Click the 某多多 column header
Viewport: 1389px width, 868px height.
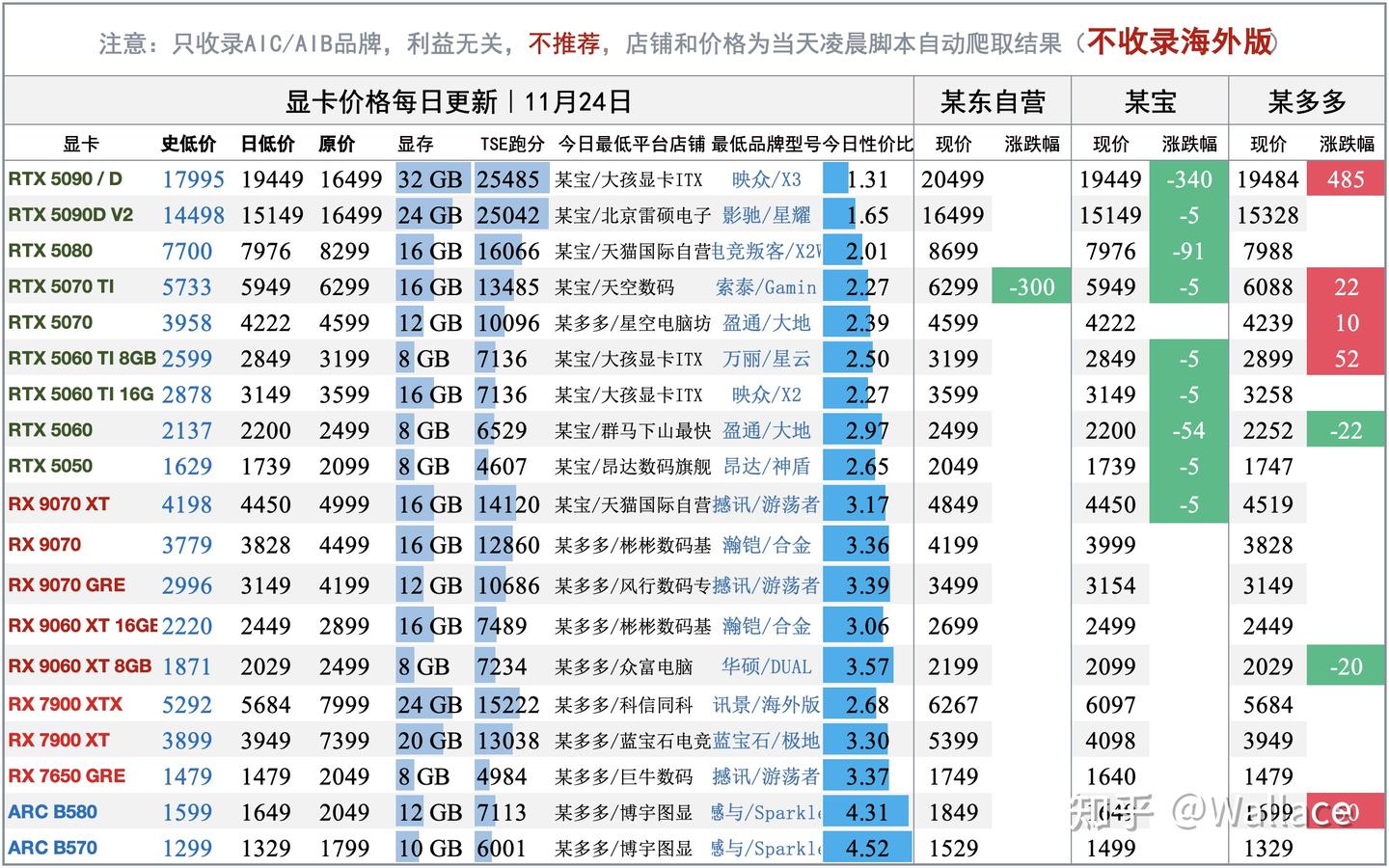pyautogui.click(x=1307, y=100)
